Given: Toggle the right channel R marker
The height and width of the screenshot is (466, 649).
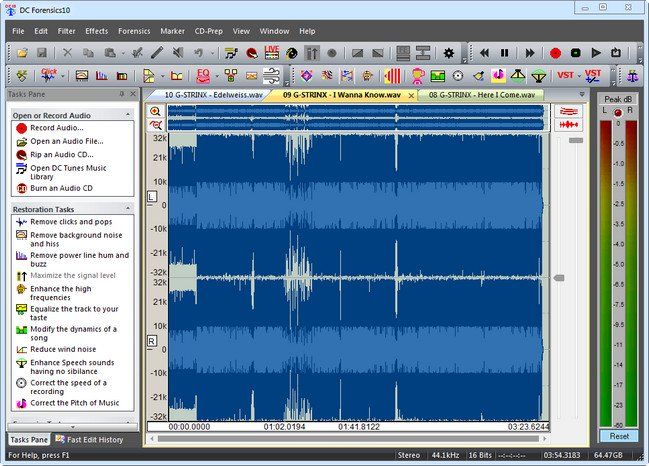Looking at the screenshot, I should 152,341.
